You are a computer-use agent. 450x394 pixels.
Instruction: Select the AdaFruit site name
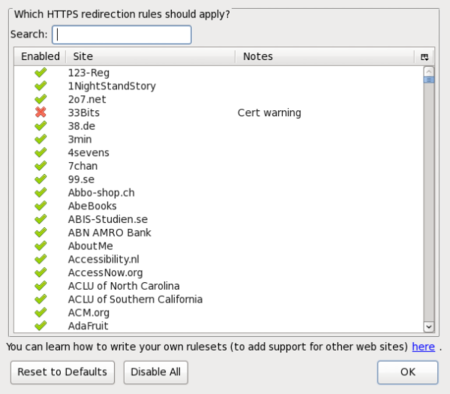88,326
